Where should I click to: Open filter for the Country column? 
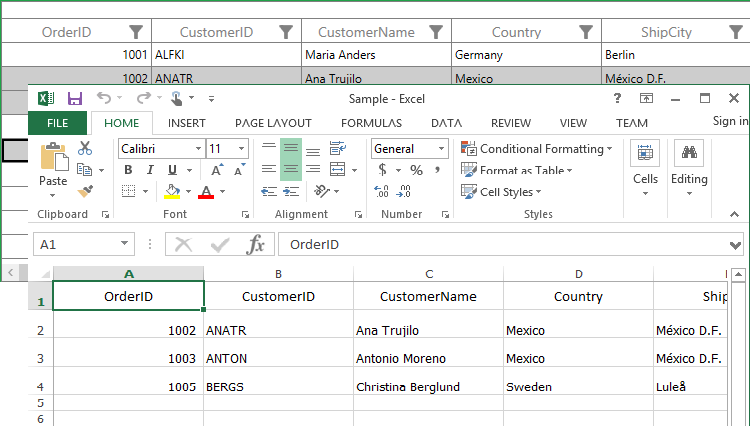(x=587, y=32)
